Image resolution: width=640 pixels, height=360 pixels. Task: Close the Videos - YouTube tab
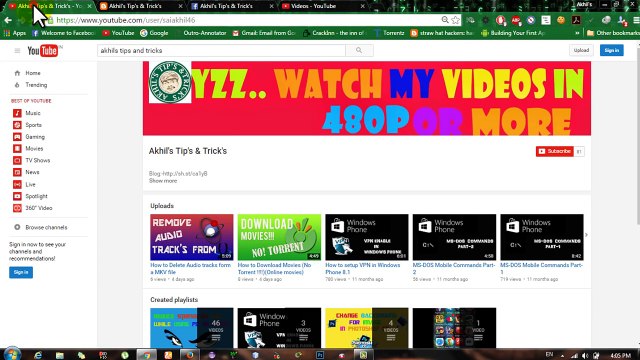pyautogui.click(x=362, y=6)
